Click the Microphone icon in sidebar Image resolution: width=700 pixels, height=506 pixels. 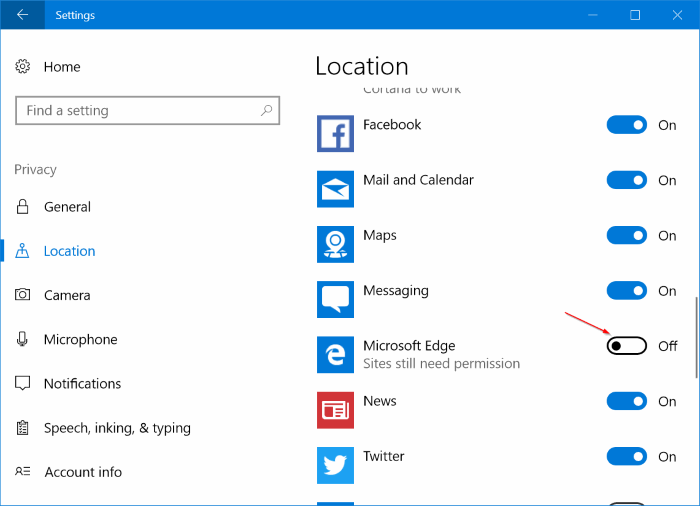point(22,339)
